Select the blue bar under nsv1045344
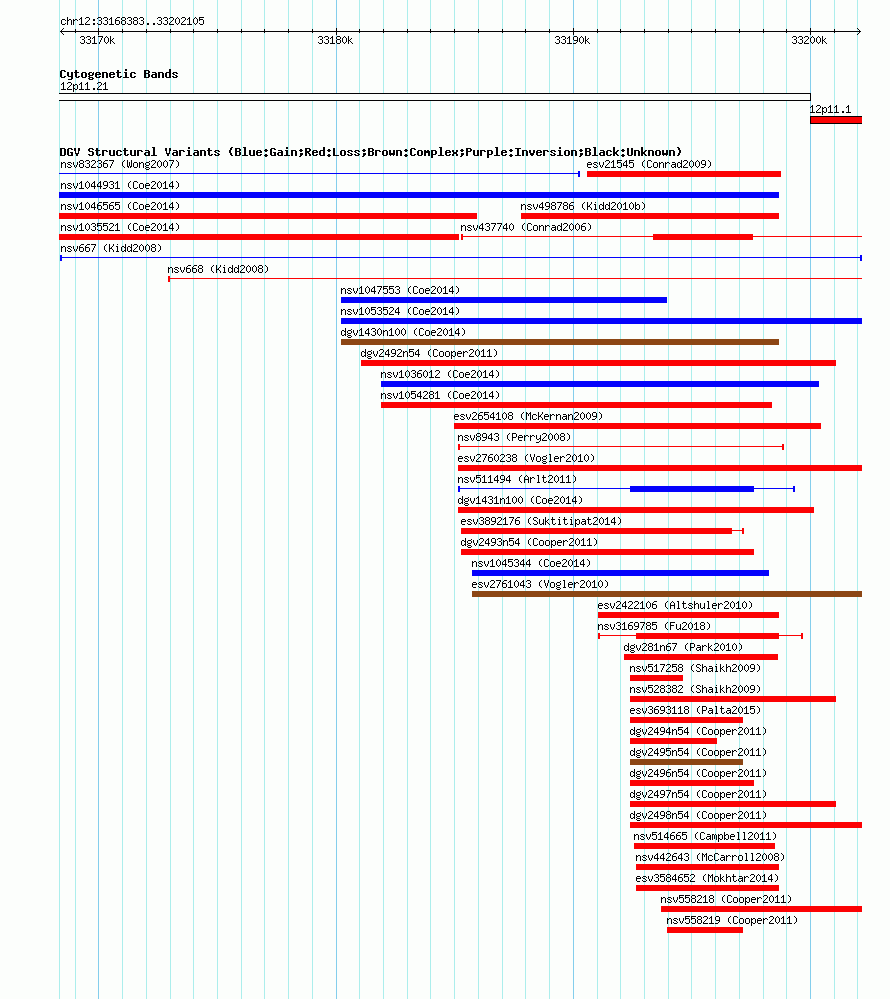This screenshot has height=999, width=890. pyautogui.click(x=621, y=573)
